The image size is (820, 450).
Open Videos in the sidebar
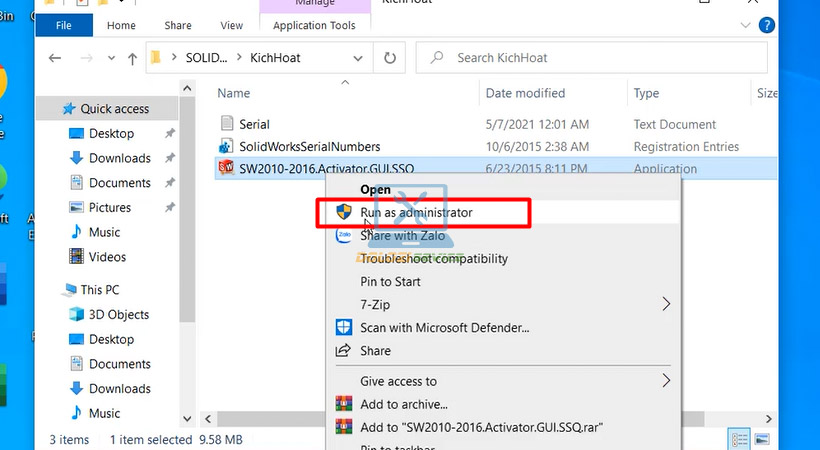coord(107,256)
